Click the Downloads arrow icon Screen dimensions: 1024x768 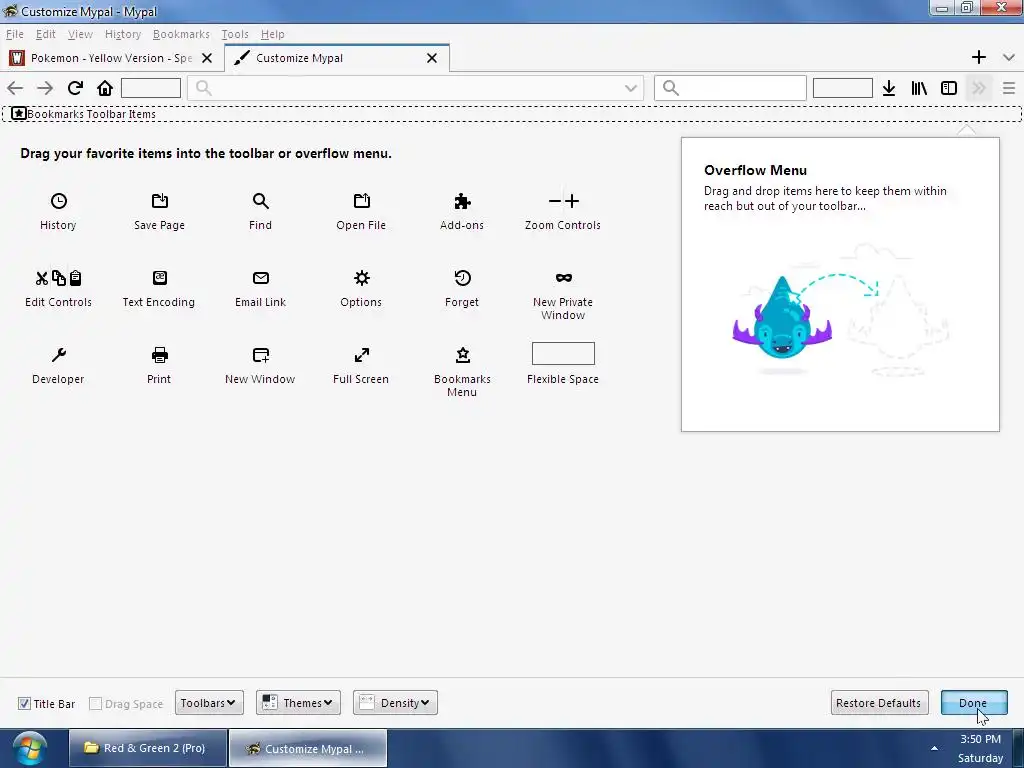pyautogui.click(x=889, y=88)
